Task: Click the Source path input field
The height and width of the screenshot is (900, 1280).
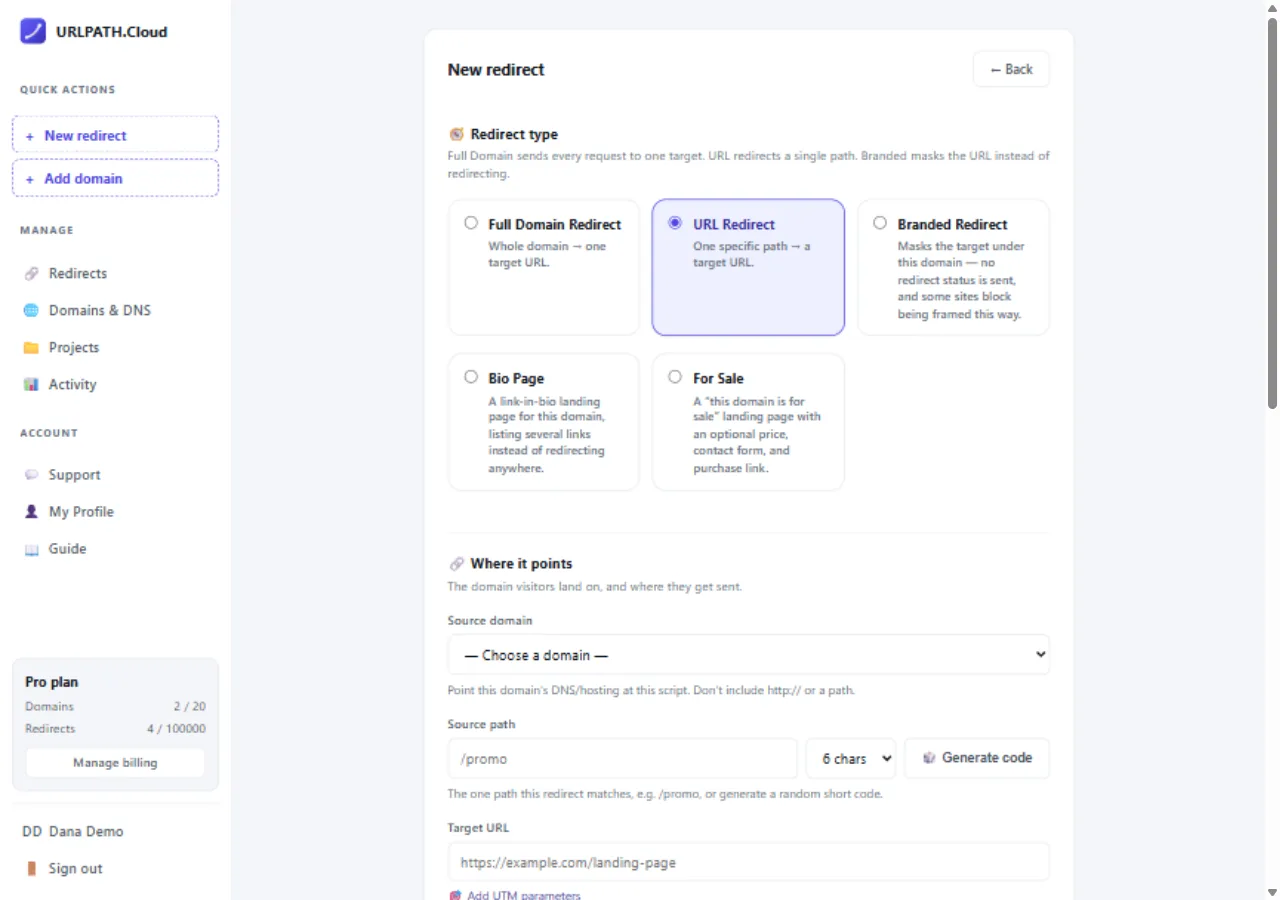Action: tap(623, 759)
